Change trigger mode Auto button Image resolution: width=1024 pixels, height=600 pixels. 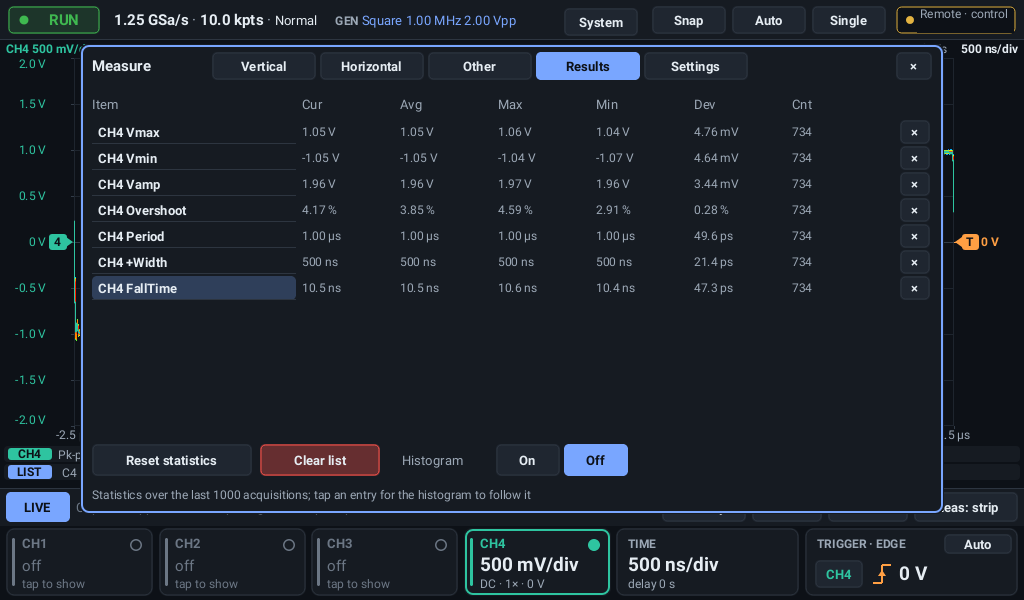click(978, 545)
